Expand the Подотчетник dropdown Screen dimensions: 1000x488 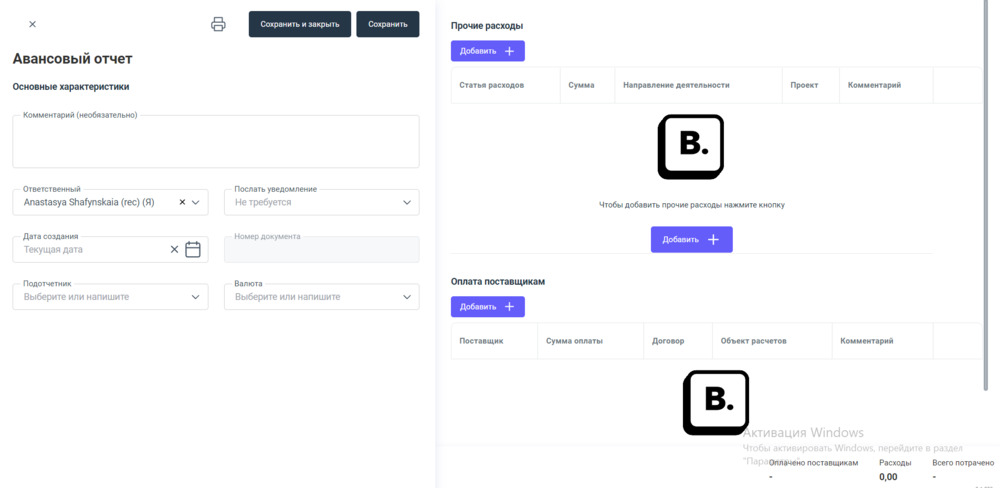click(x=196, y=297)
